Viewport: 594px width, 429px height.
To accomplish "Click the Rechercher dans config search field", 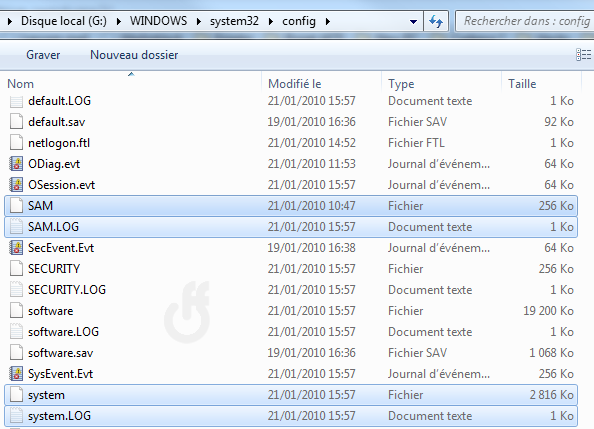I will point(525,21).
